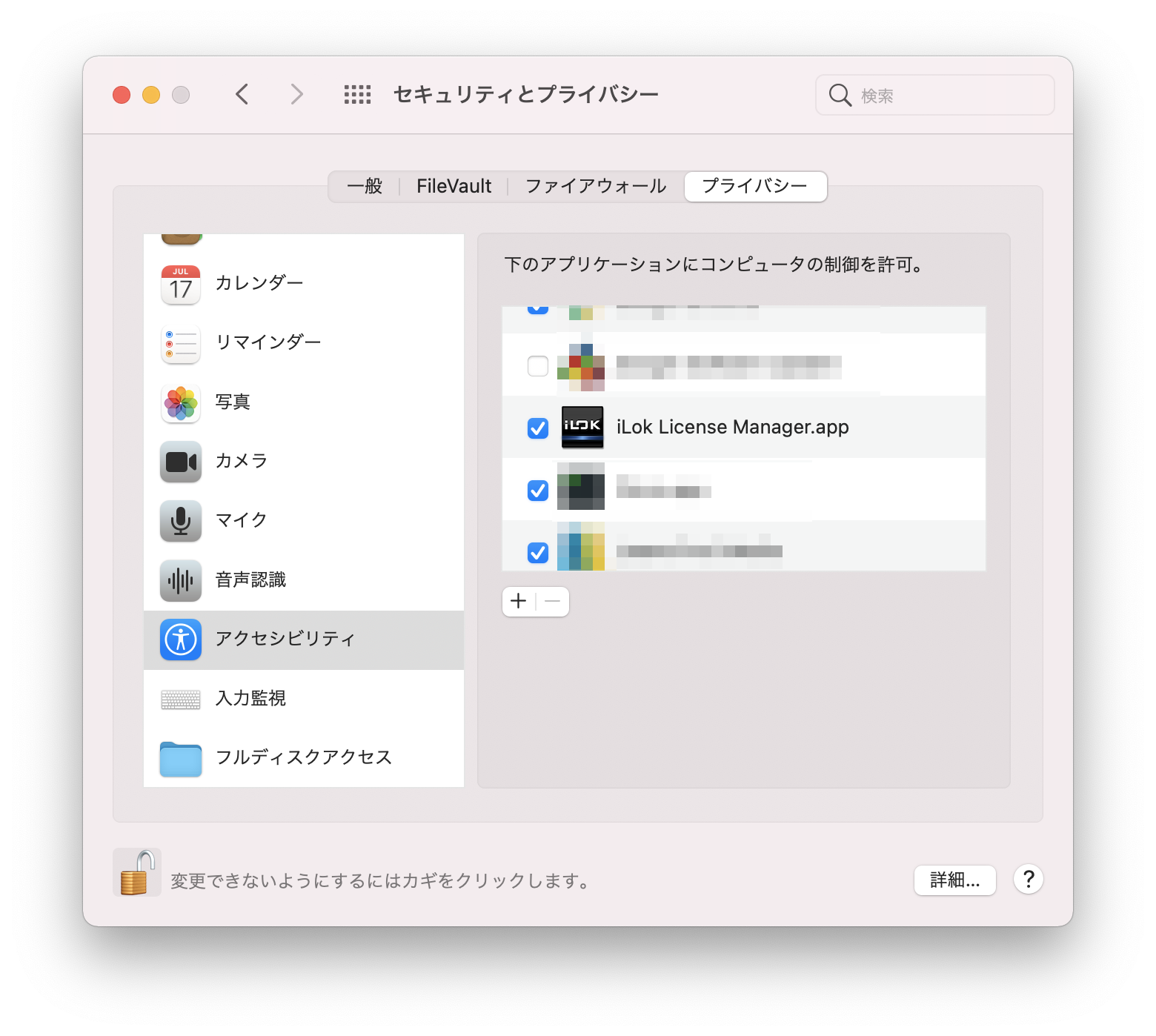Open the show-all preferences grid
The height and width of the screenshot is (1036, 1156).
356,94
